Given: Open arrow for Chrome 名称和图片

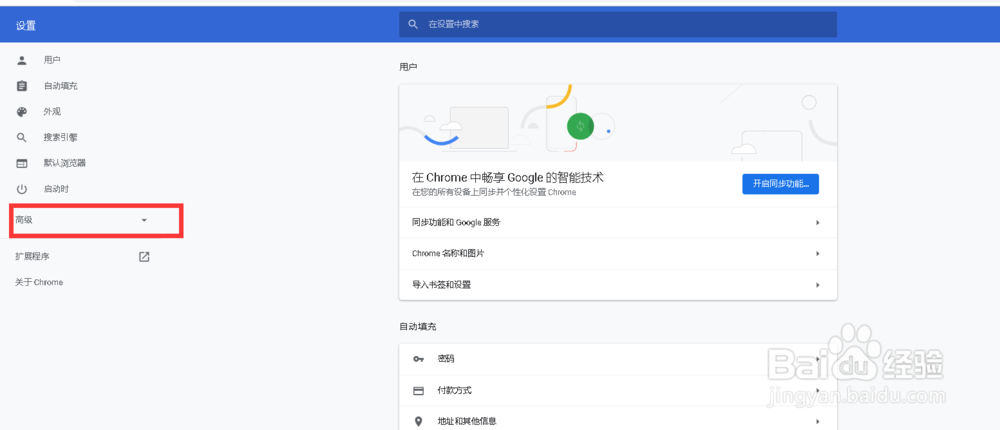Looking at the screenshot, I should pyautogui.click(x=818, y=254).
